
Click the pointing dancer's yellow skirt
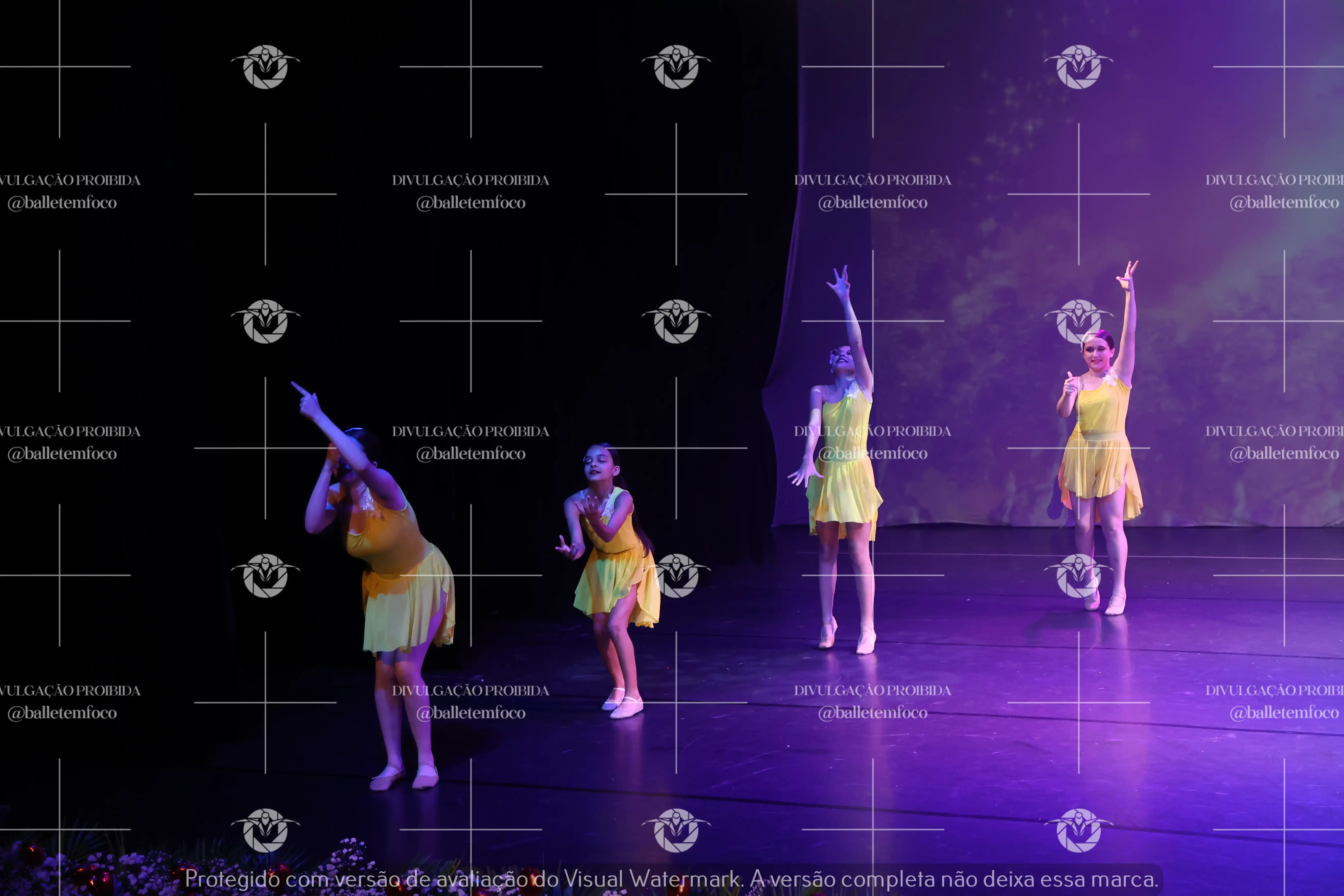pos(407,606)
